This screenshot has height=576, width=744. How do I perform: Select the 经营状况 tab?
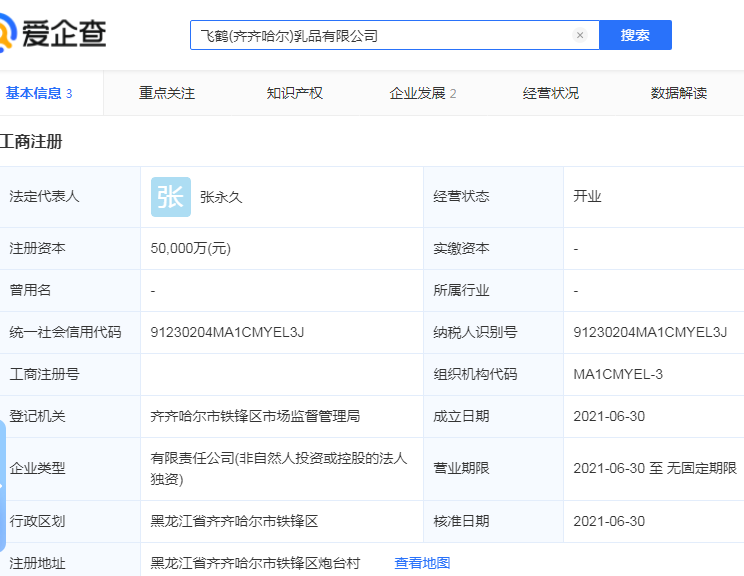pos(551,93)
